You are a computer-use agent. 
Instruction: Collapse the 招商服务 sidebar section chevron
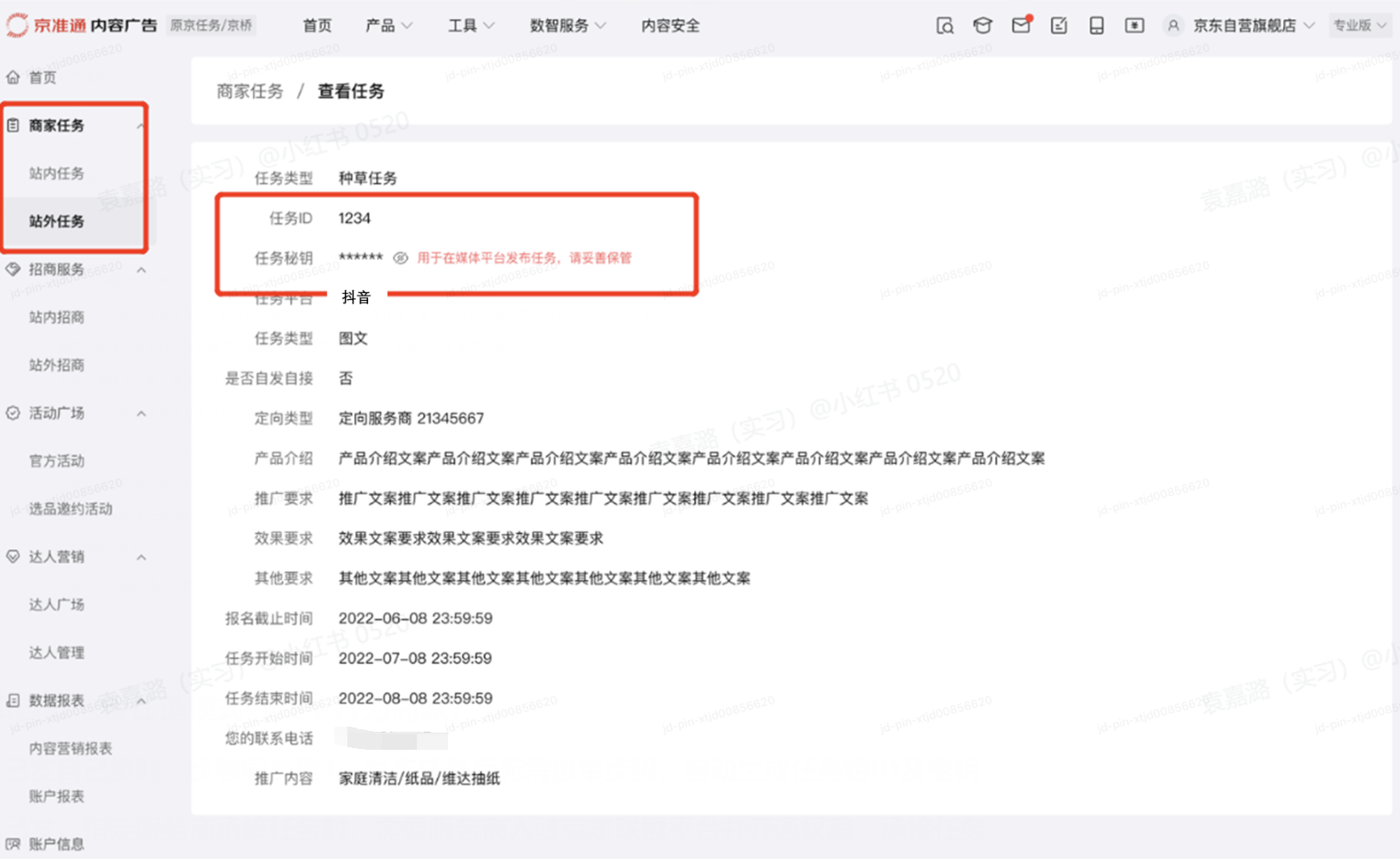(x=141, y=270)
